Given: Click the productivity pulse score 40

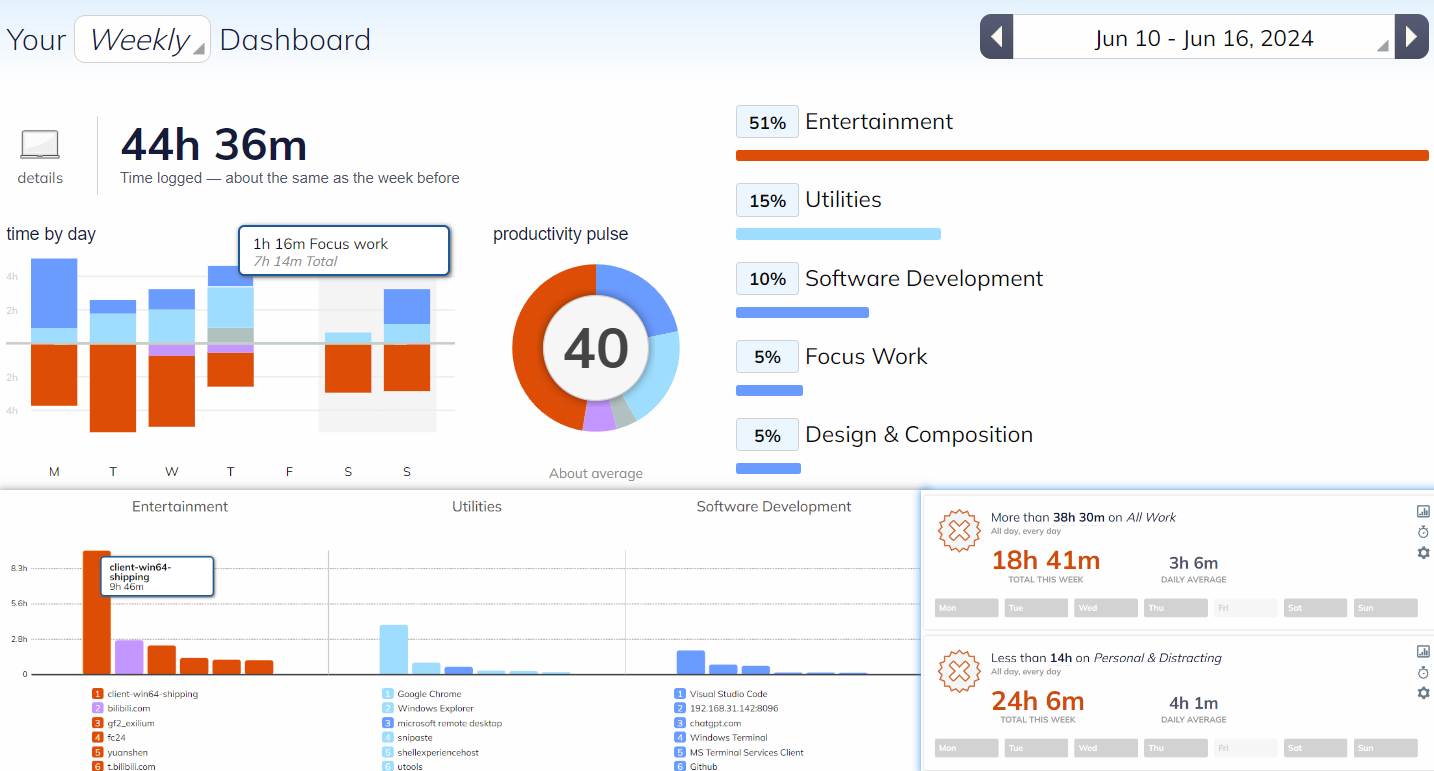Looking at the screenshot, I should [x=596, y=348].
